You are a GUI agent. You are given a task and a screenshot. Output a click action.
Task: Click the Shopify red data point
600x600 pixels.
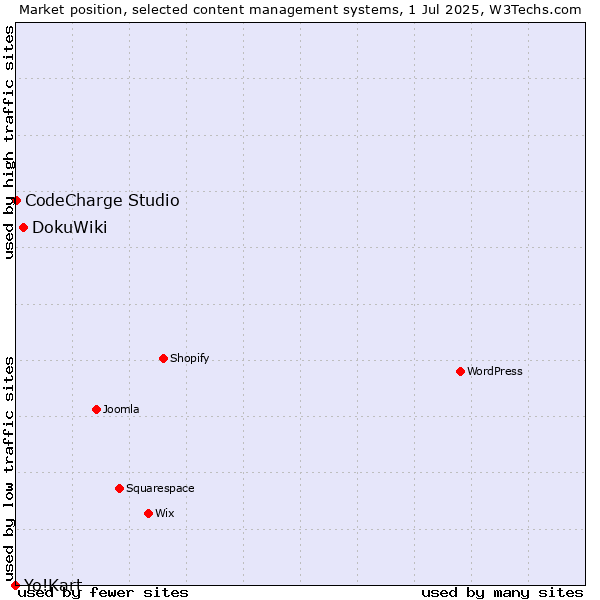(x=163, y=359)
